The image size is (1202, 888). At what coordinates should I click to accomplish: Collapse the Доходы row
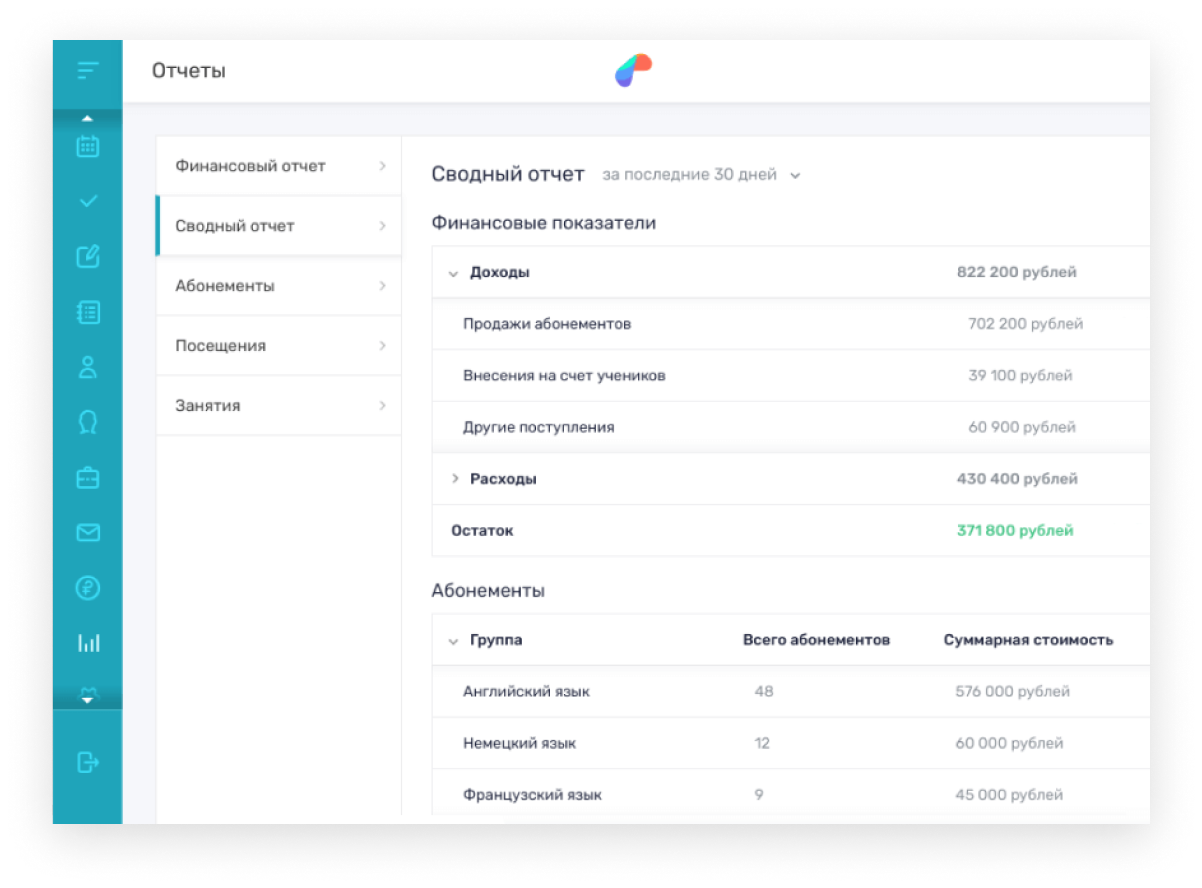pyautogui.click(x=453, y=273)
